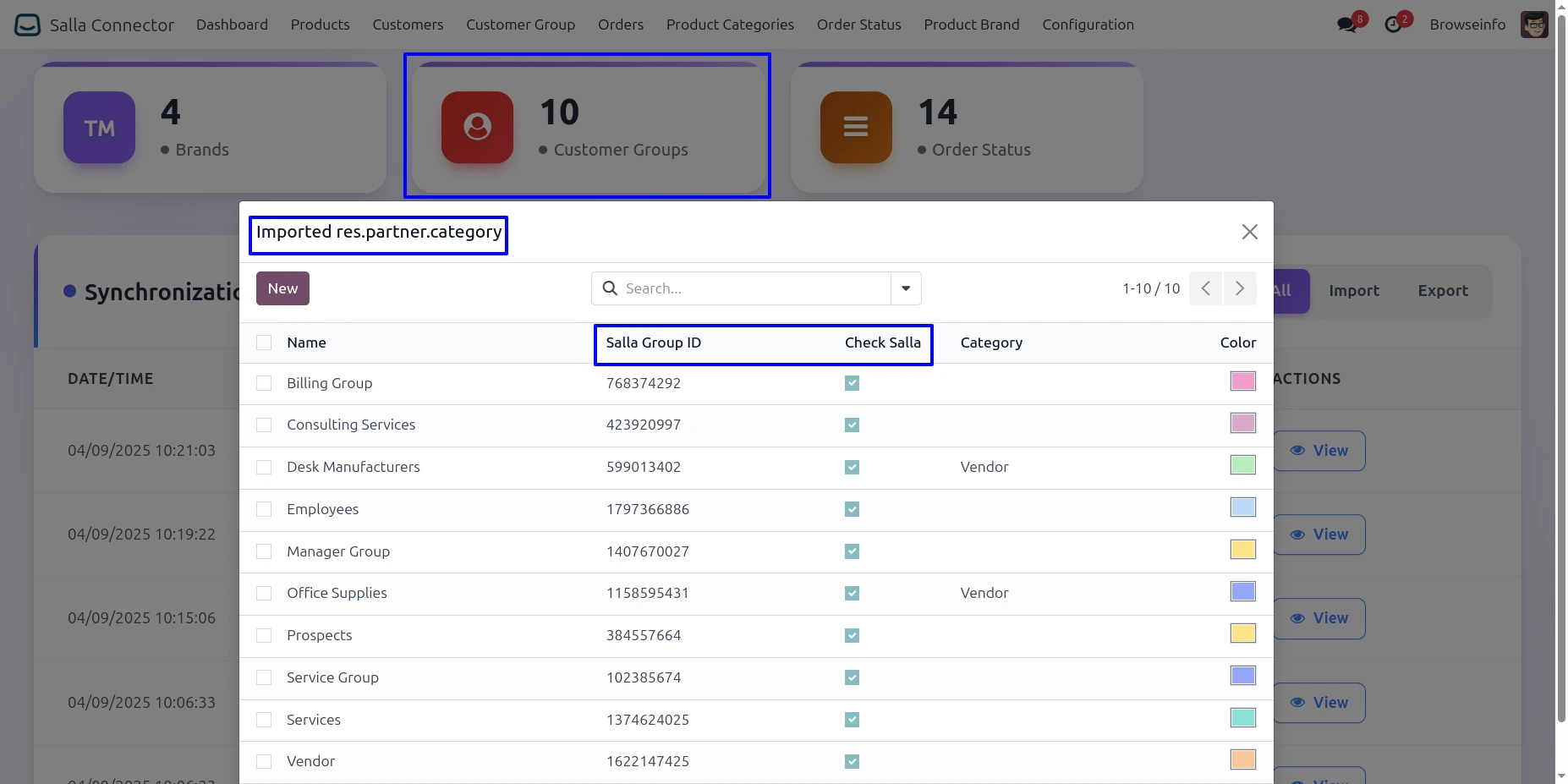Go to previous page of records

tap(1205, 288)
